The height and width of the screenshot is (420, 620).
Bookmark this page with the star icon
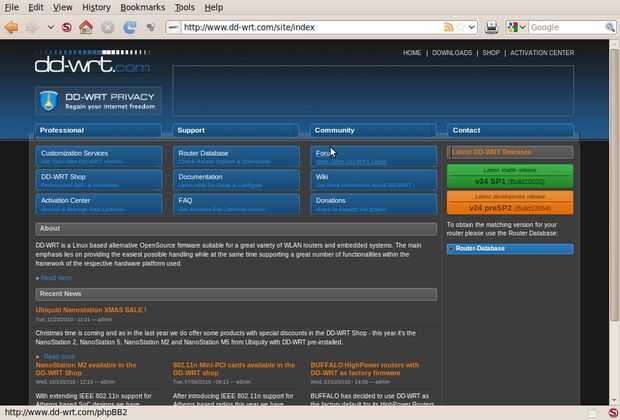pos(460,27)
